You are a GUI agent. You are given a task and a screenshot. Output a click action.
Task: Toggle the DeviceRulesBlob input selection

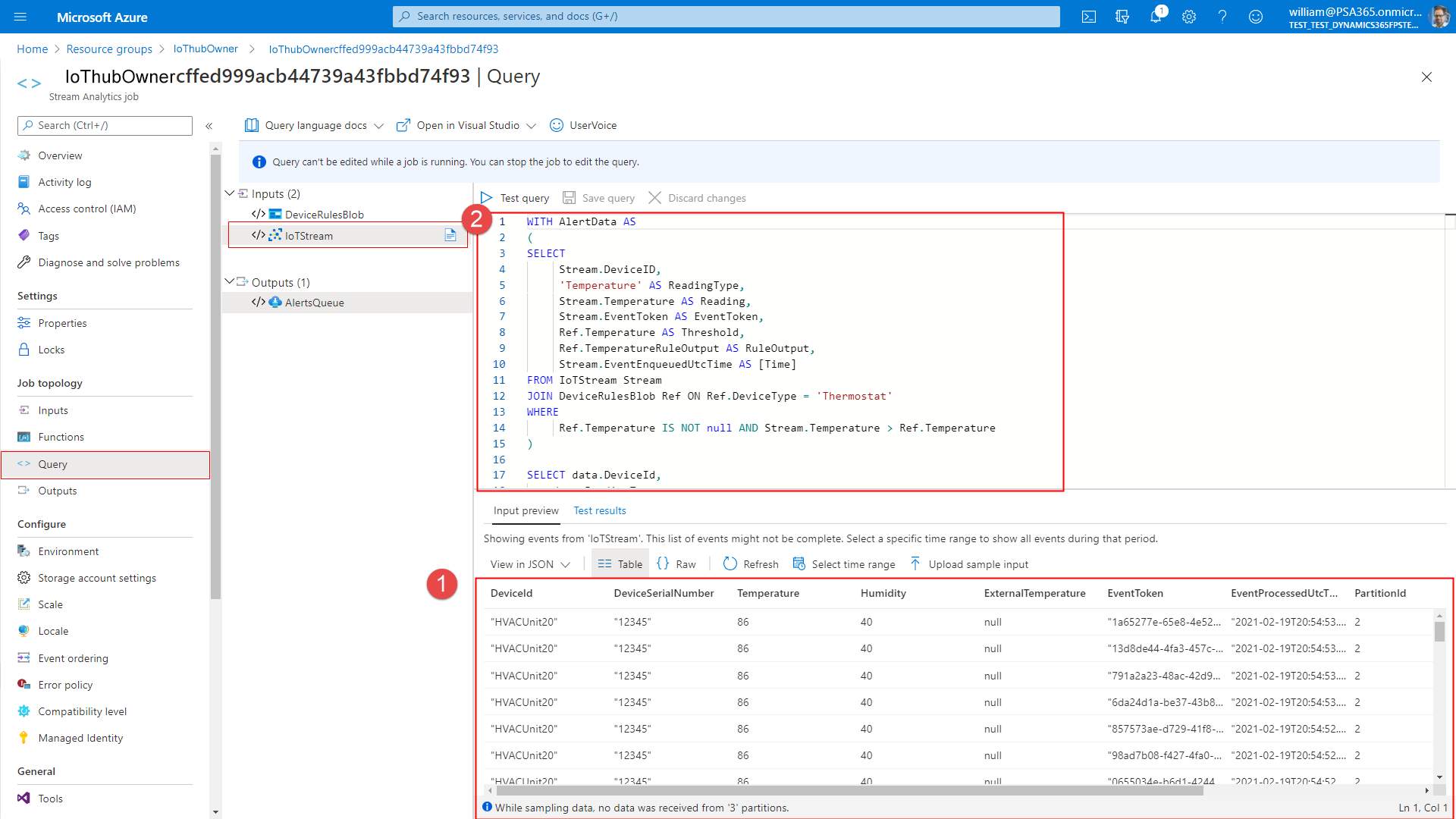pyautogui.click(x=323, y=214)
